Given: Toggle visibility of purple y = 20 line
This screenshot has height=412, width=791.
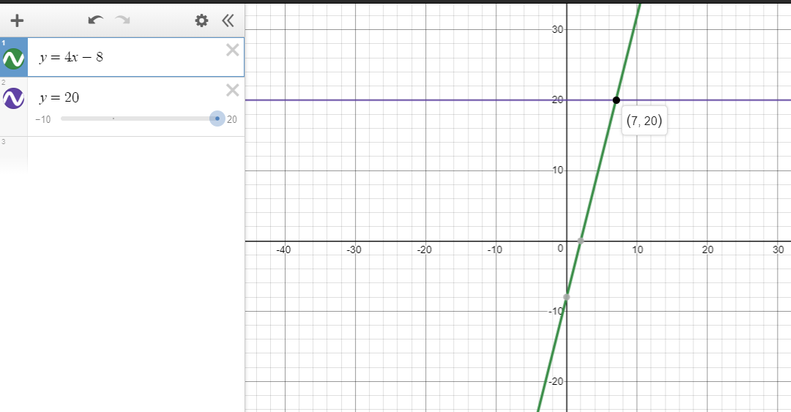Looking at the screenshot, I should pos(14,98).
